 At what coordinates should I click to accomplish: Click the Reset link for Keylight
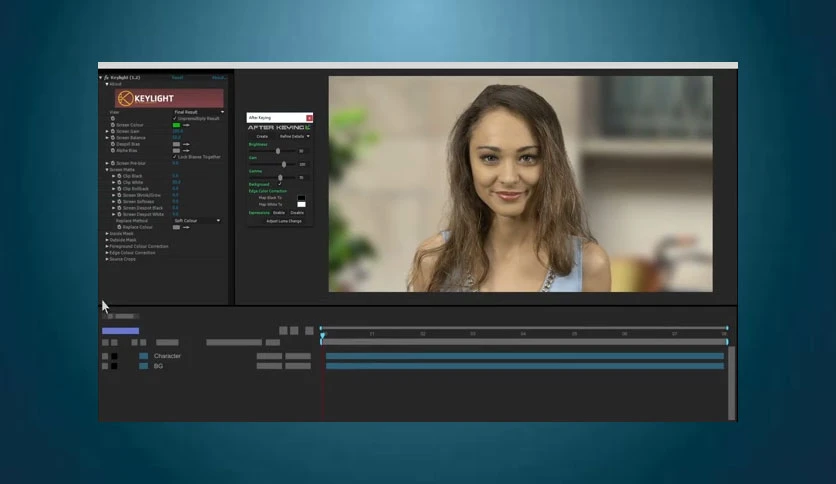(178, 78)
